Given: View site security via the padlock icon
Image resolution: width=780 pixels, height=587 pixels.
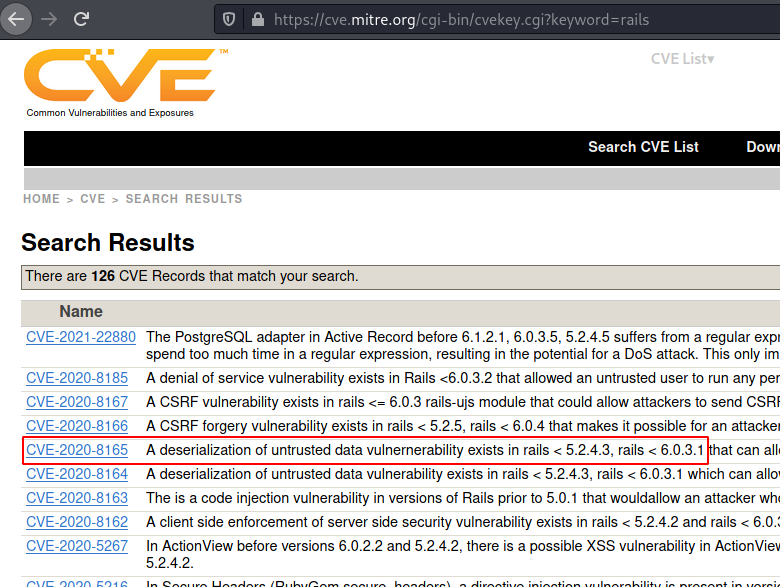Looking at the screenshot, I should point(258,19).
